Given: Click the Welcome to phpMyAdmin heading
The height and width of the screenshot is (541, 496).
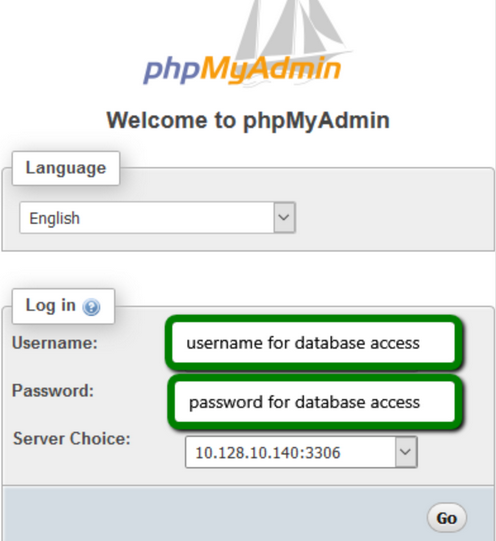Looking at the screenshot, I should pyautogui.click(x=248, y=120).
